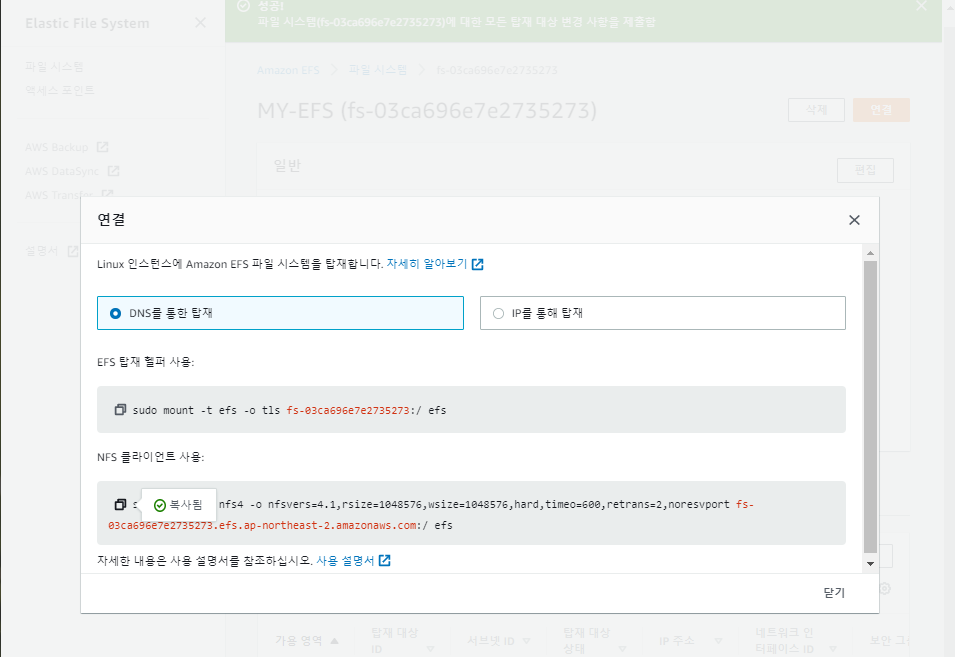Image resolution: width=955 pixels, height=657 pixels.
Task: Click the dialog vertical scrollbar thumb
Action: click(870, 407)
